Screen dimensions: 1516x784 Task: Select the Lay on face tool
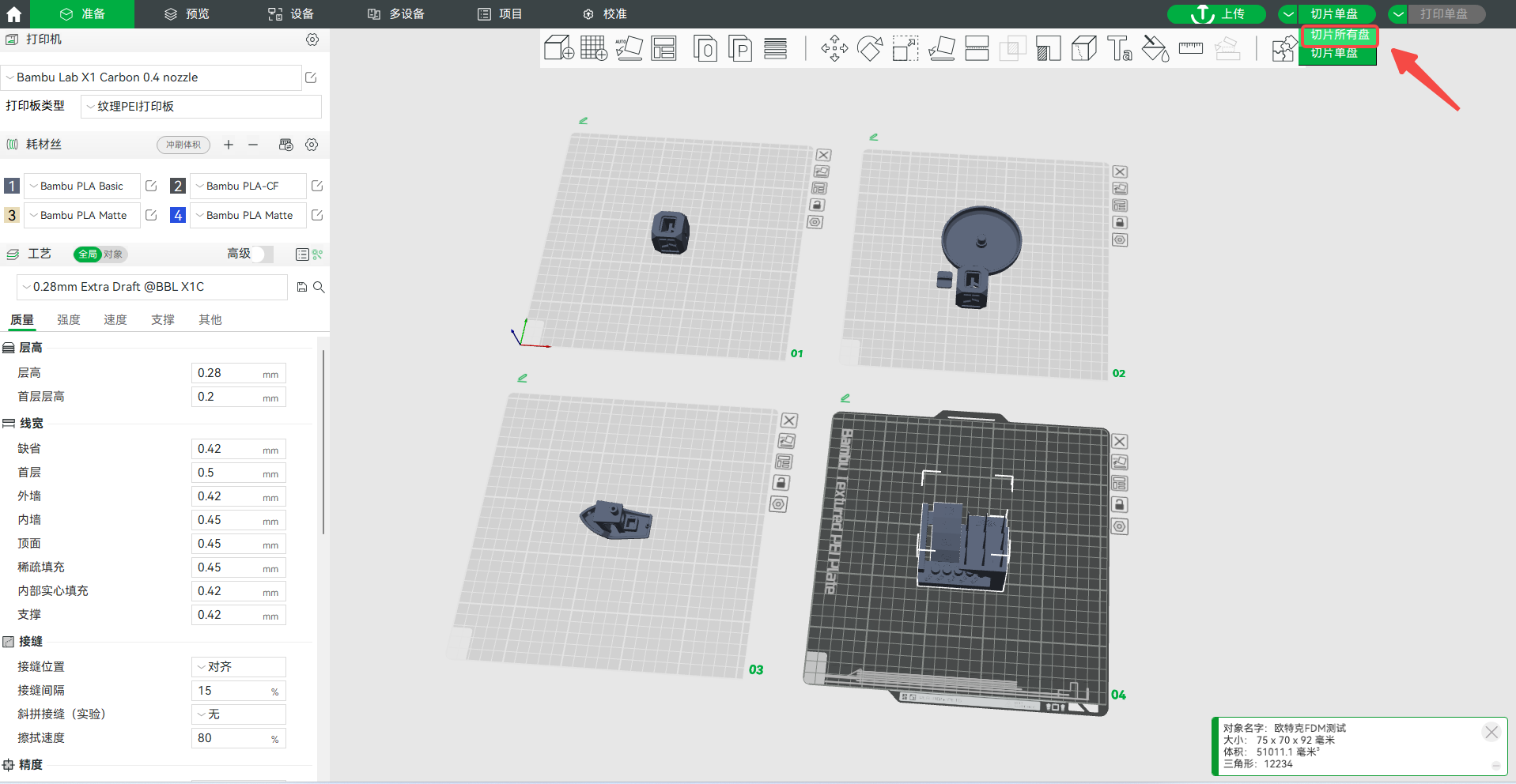(x=941, y=48)
